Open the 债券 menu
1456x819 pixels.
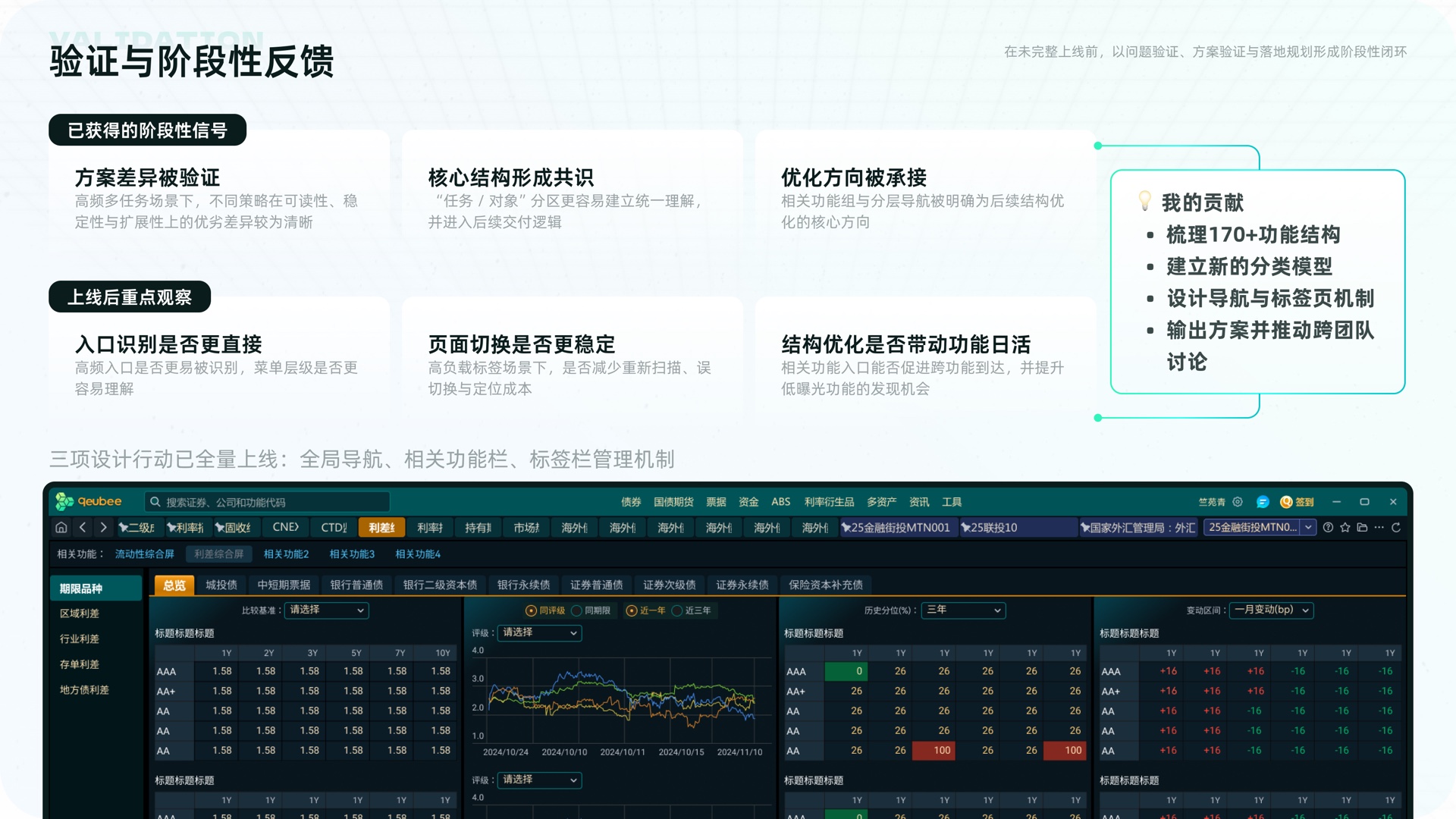(x=631, y=501)
